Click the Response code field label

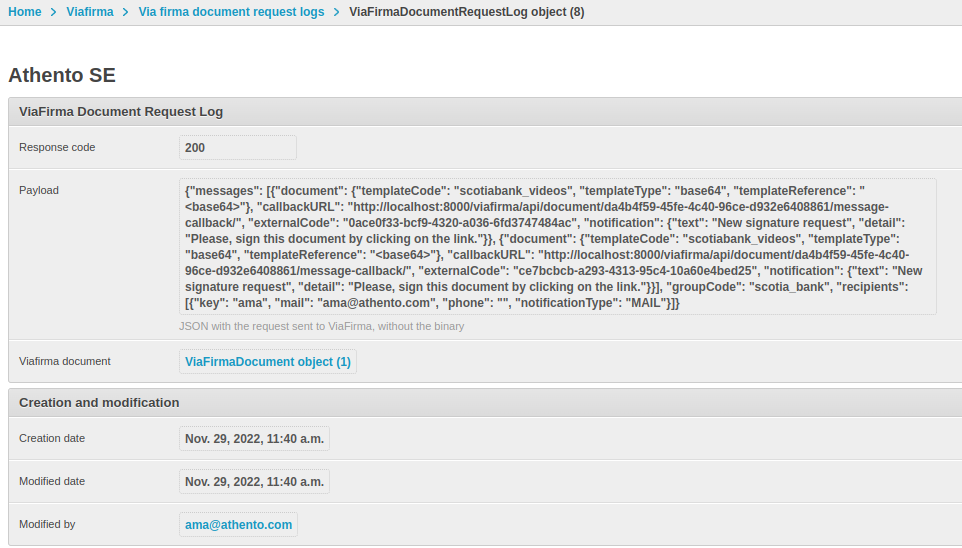click(x=57, y=147)
